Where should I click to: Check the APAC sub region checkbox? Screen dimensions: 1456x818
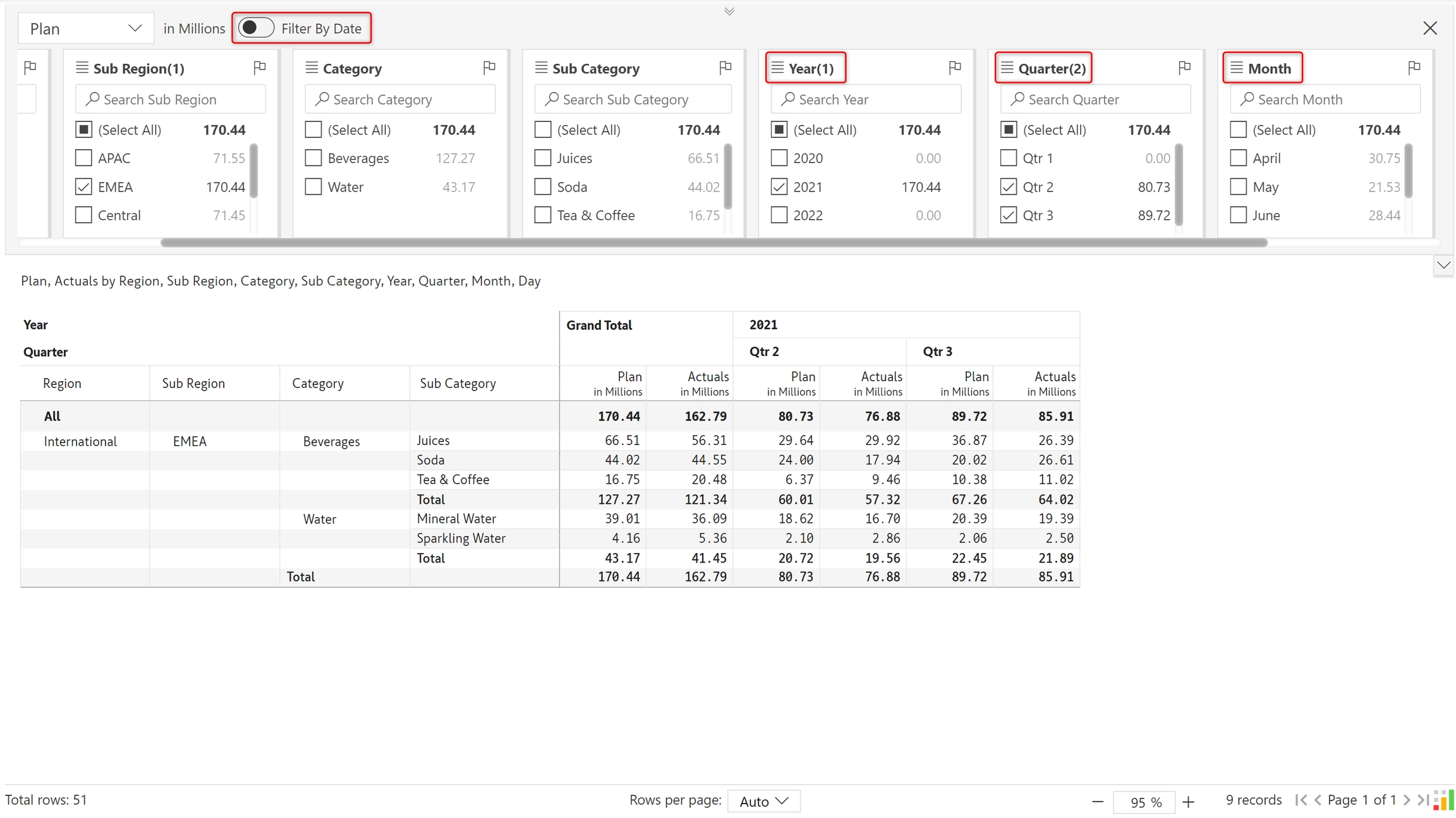[x=83, y=158]
